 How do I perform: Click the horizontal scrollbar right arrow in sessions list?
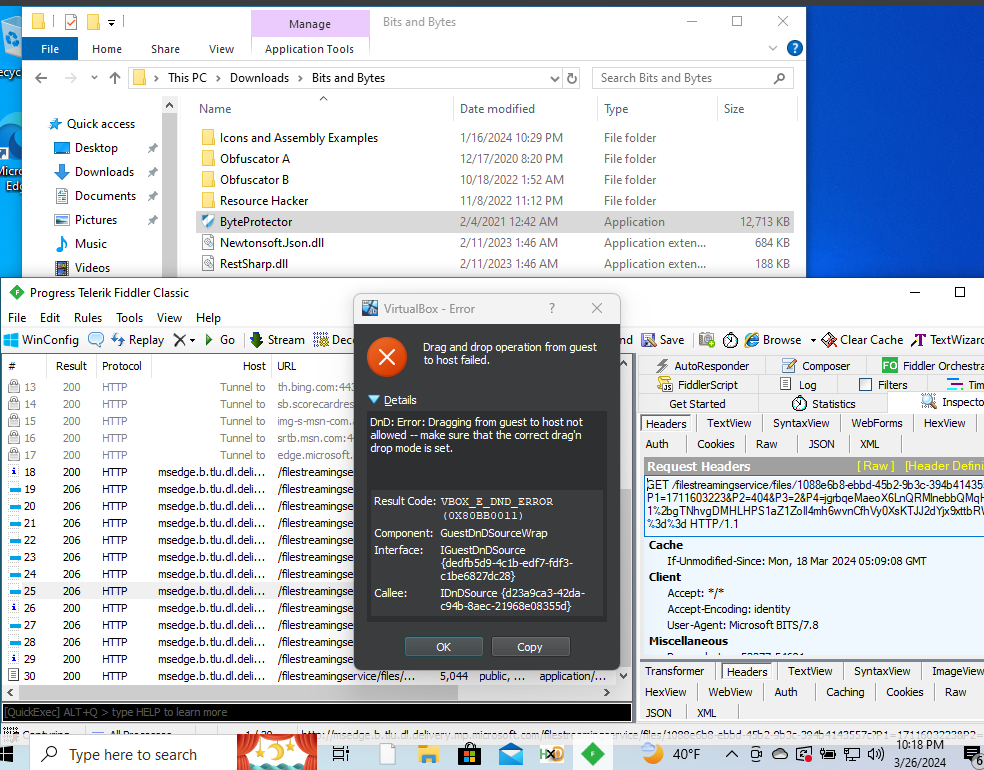point(606,692)
